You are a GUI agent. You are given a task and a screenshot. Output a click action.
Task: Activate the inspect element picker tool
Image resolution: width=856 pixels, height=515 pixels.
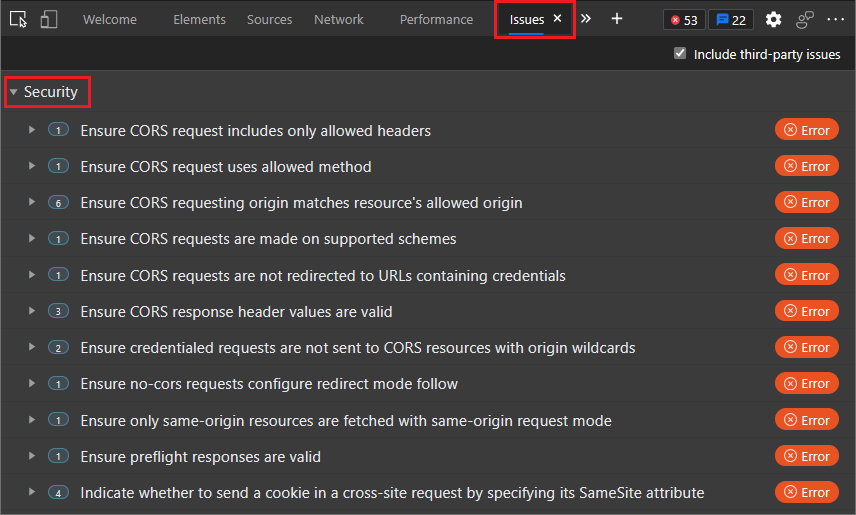[x=18, y=19]
